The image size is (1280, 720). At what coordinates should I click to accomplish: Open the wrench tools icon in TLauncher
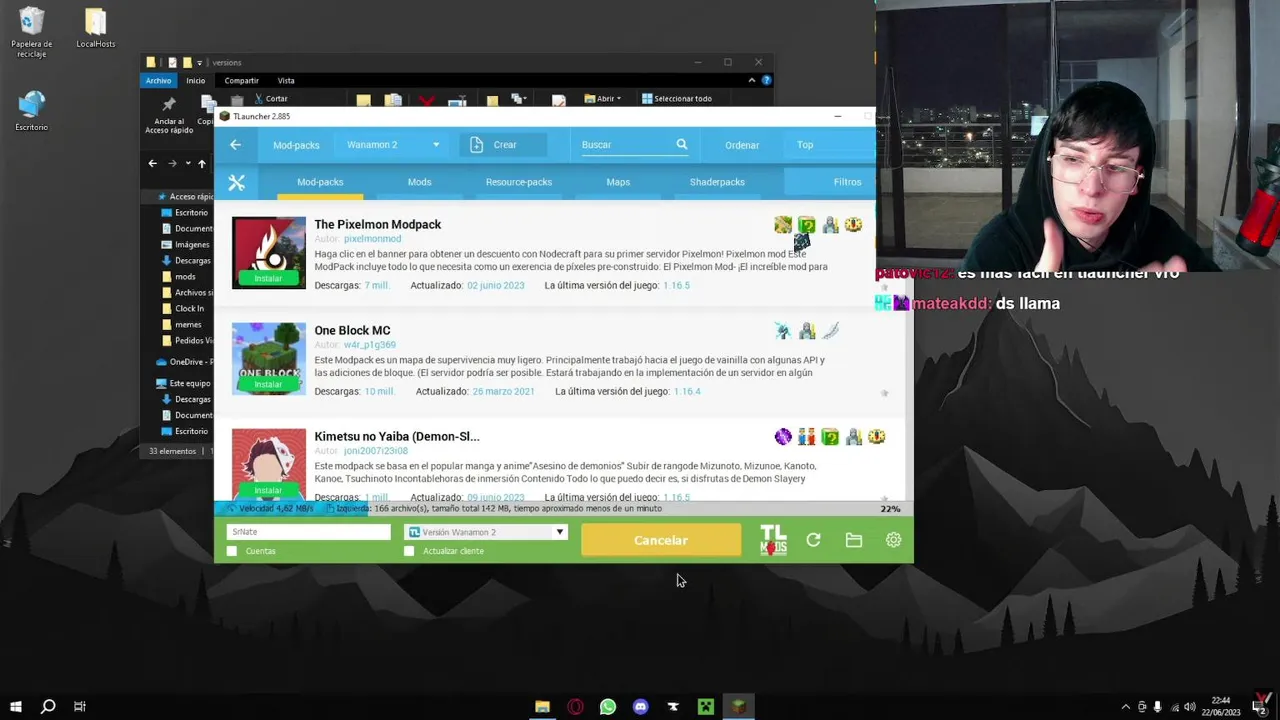coord(236,182)
